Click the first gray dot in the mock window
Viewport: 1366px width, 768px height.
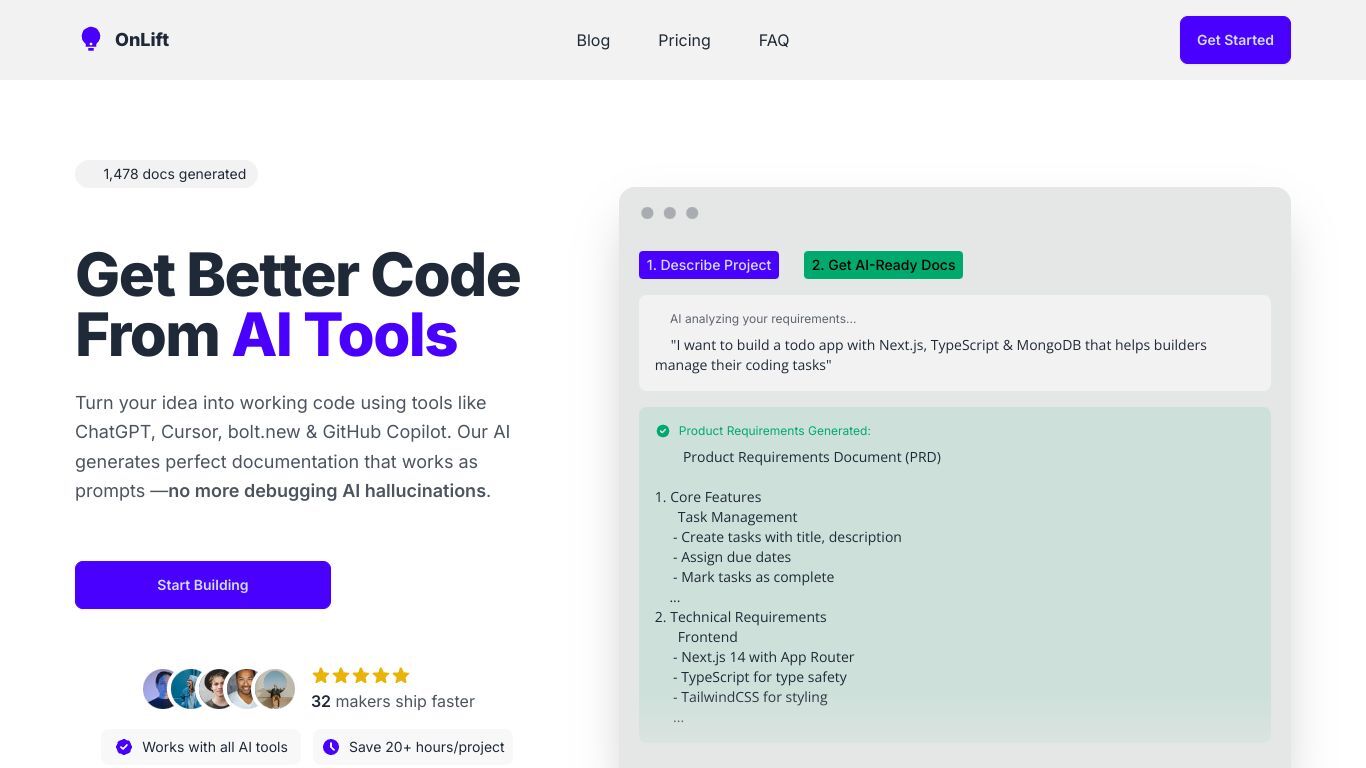[x=647, y=213]
